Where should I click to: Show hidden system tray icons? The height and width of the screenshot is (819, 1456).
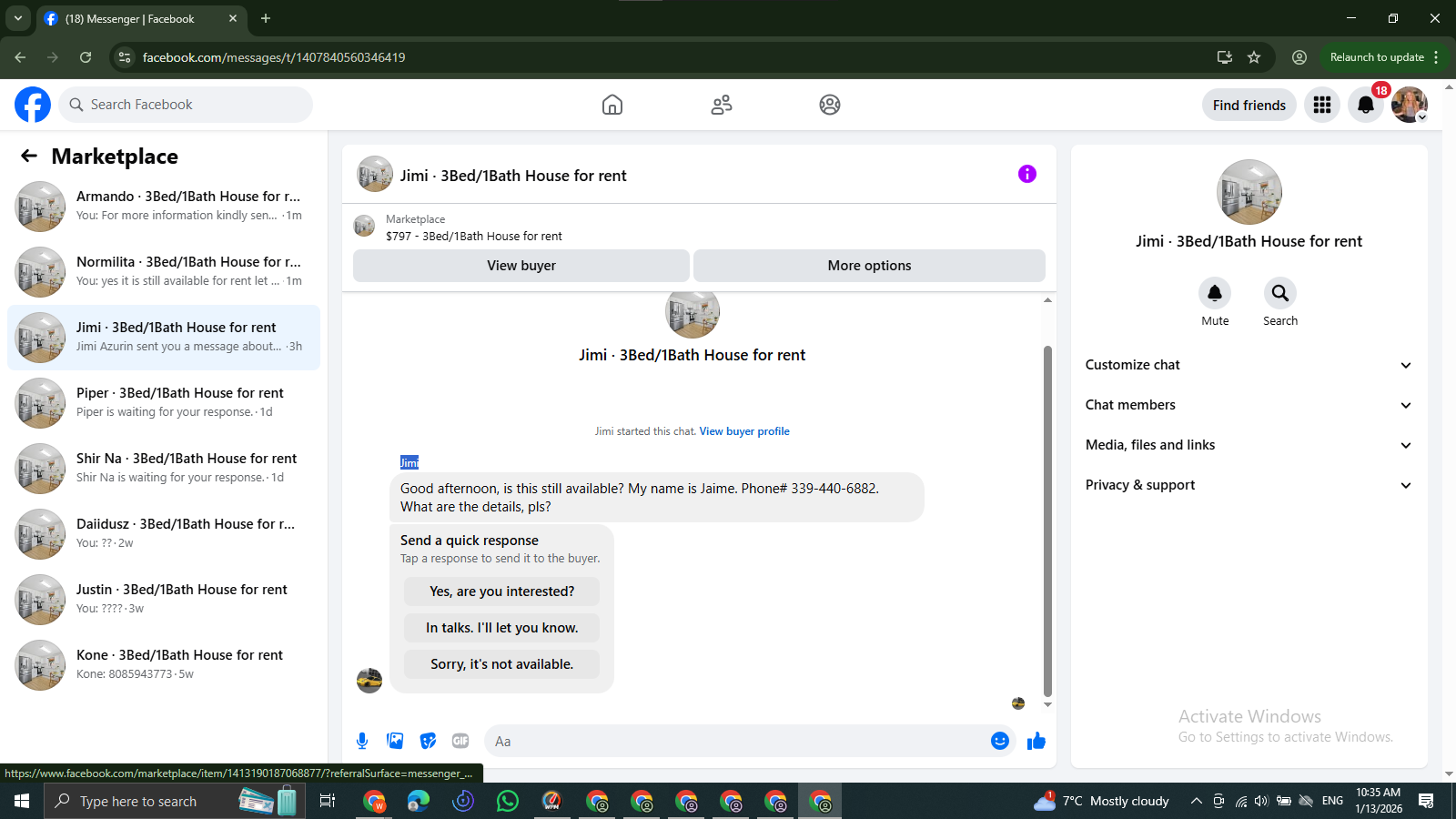(1196, 801)
